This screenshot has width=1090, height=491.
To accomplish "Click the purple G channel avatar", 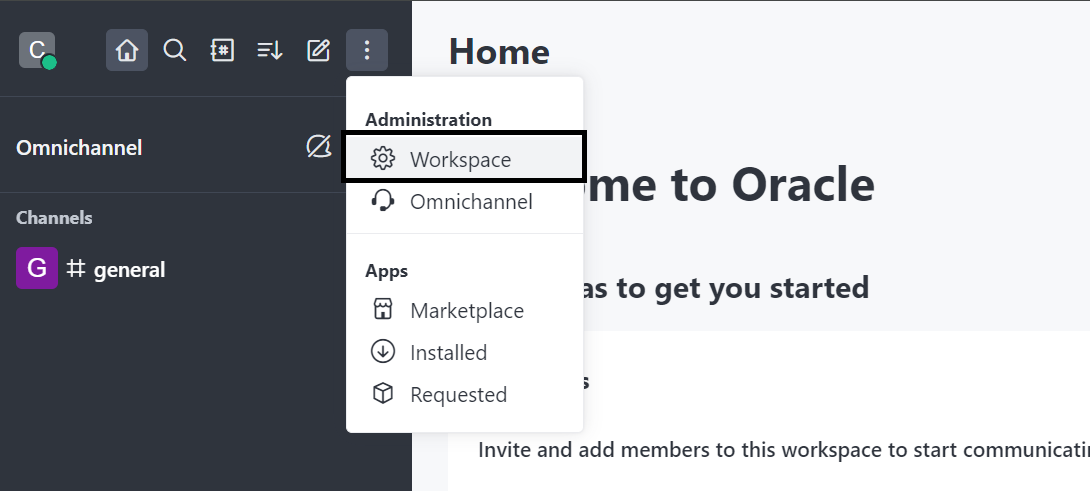I will (37, 268).
